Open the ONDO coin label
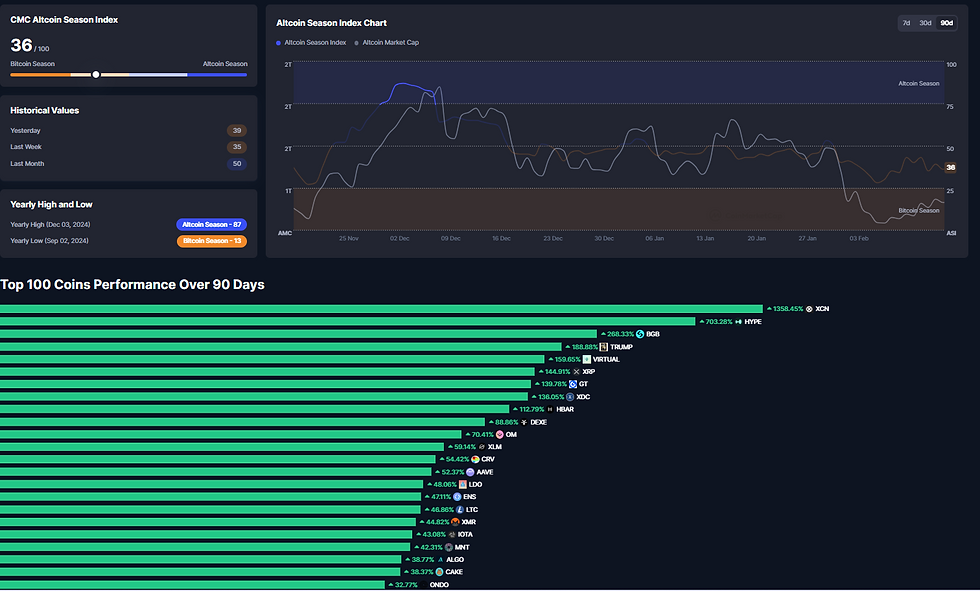 pyautogui.click(x=439, y=585)
